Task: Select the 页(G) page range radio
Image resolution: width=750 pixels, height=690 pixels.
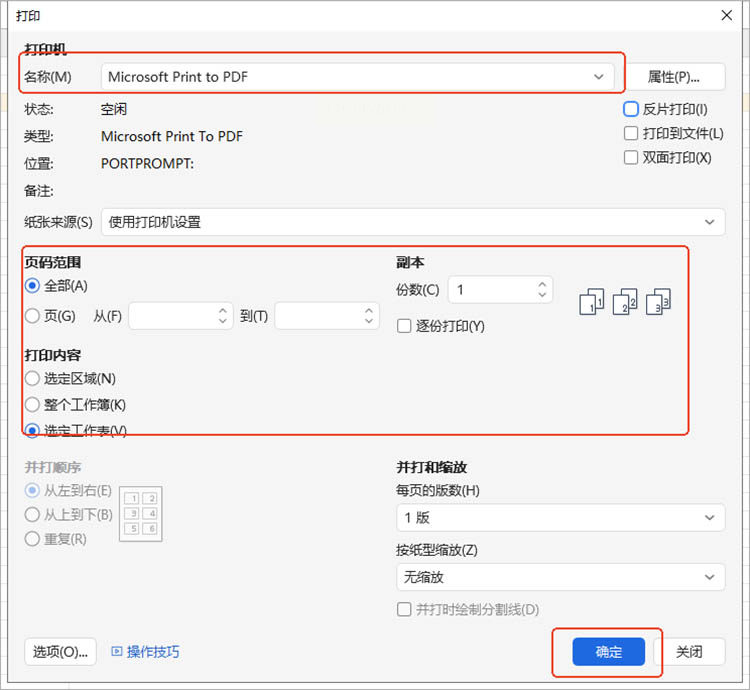Action: [x=32, y=316]
